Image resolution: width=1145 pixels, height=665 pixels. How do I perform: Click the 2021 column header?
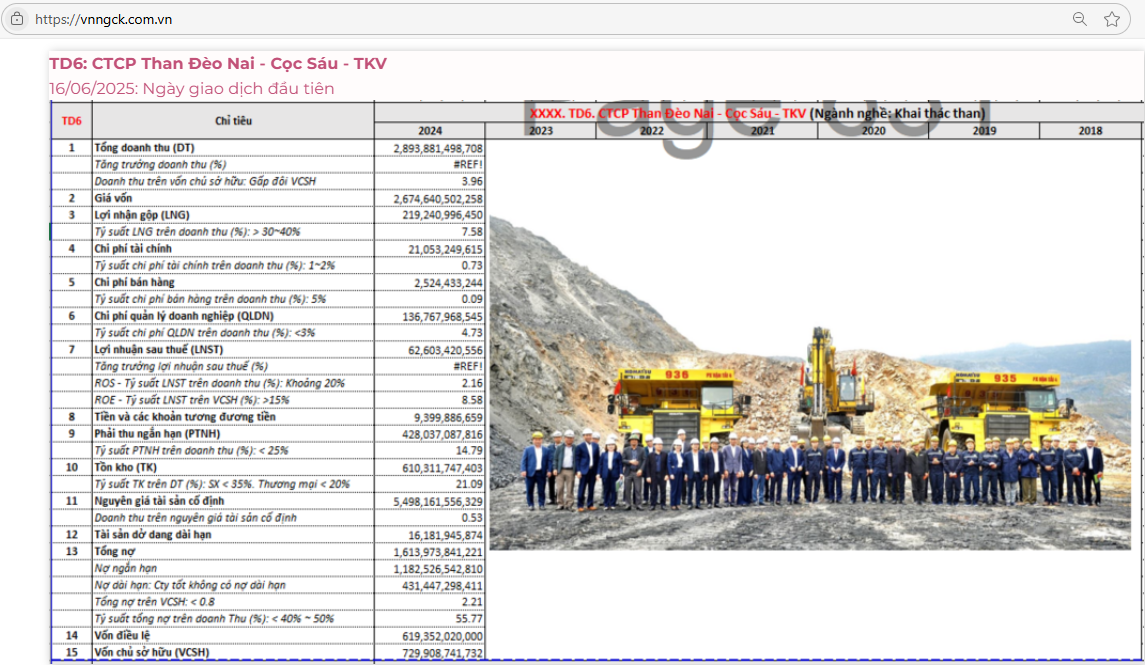click(x=762, y=131)
